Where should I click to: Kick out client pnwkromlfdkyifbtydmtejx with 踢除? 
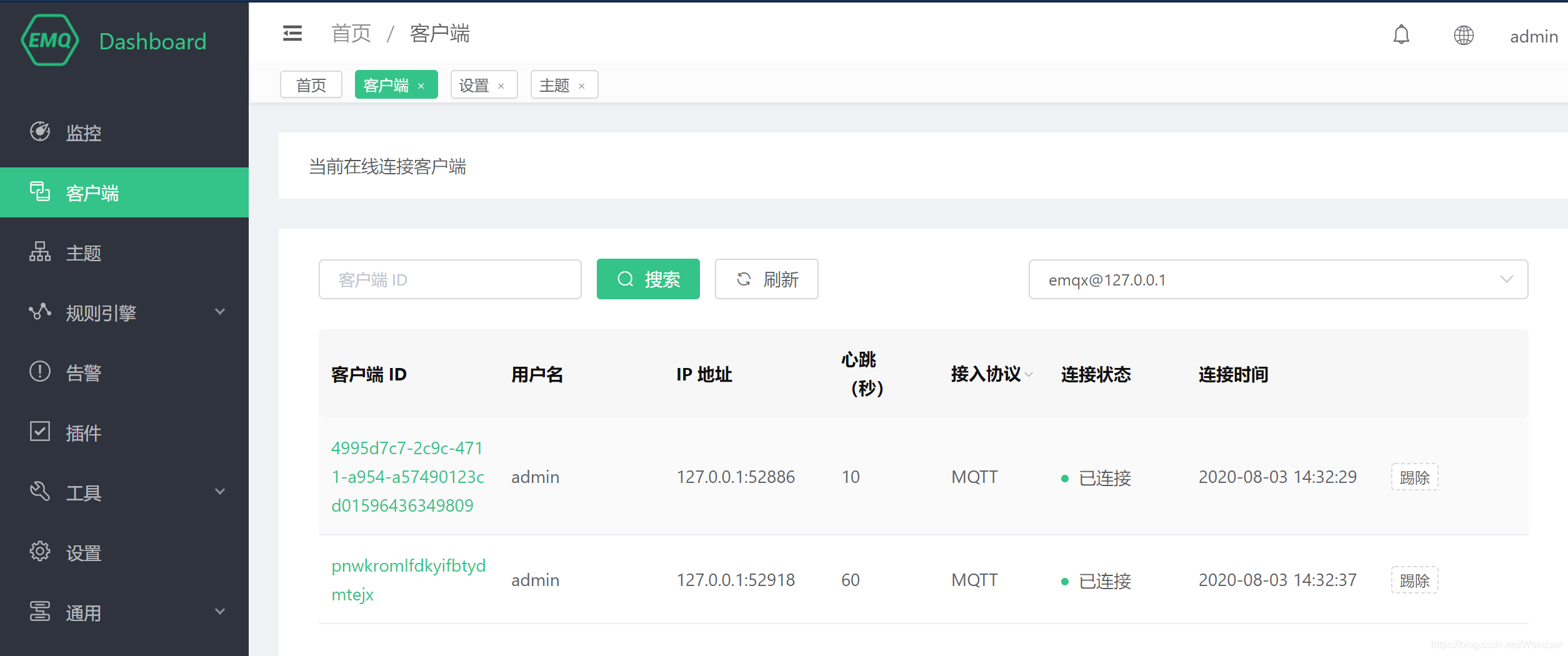coord(1414,580)
